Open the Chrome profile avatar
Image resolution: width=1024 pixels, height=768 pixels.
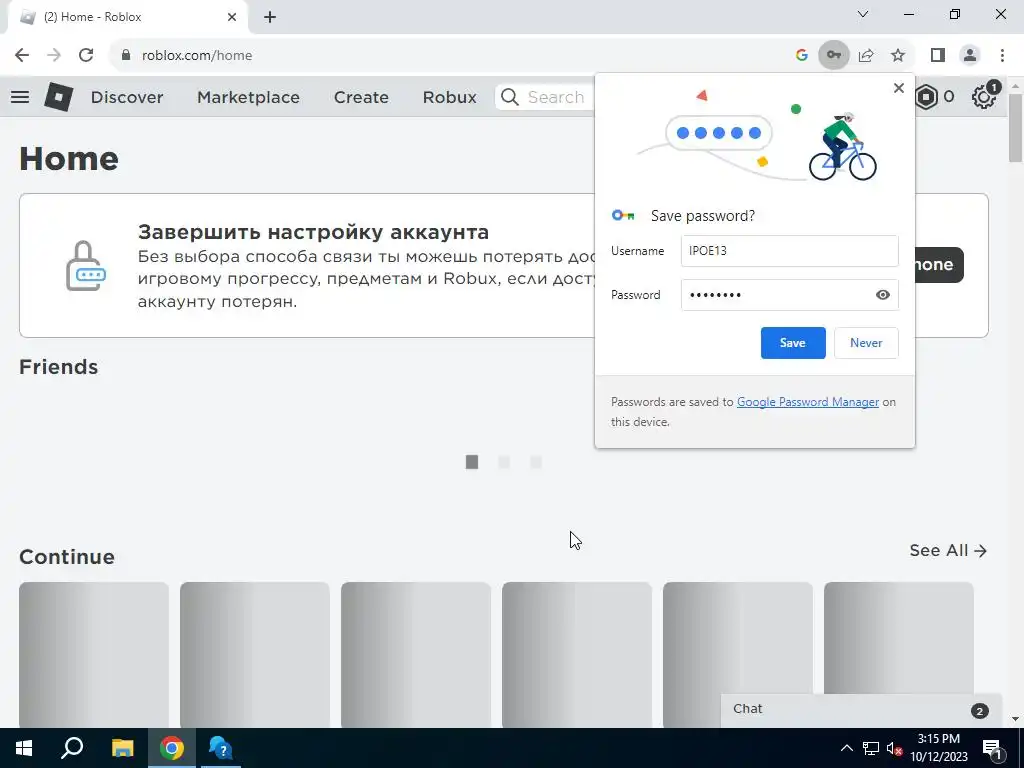(970, 55)
